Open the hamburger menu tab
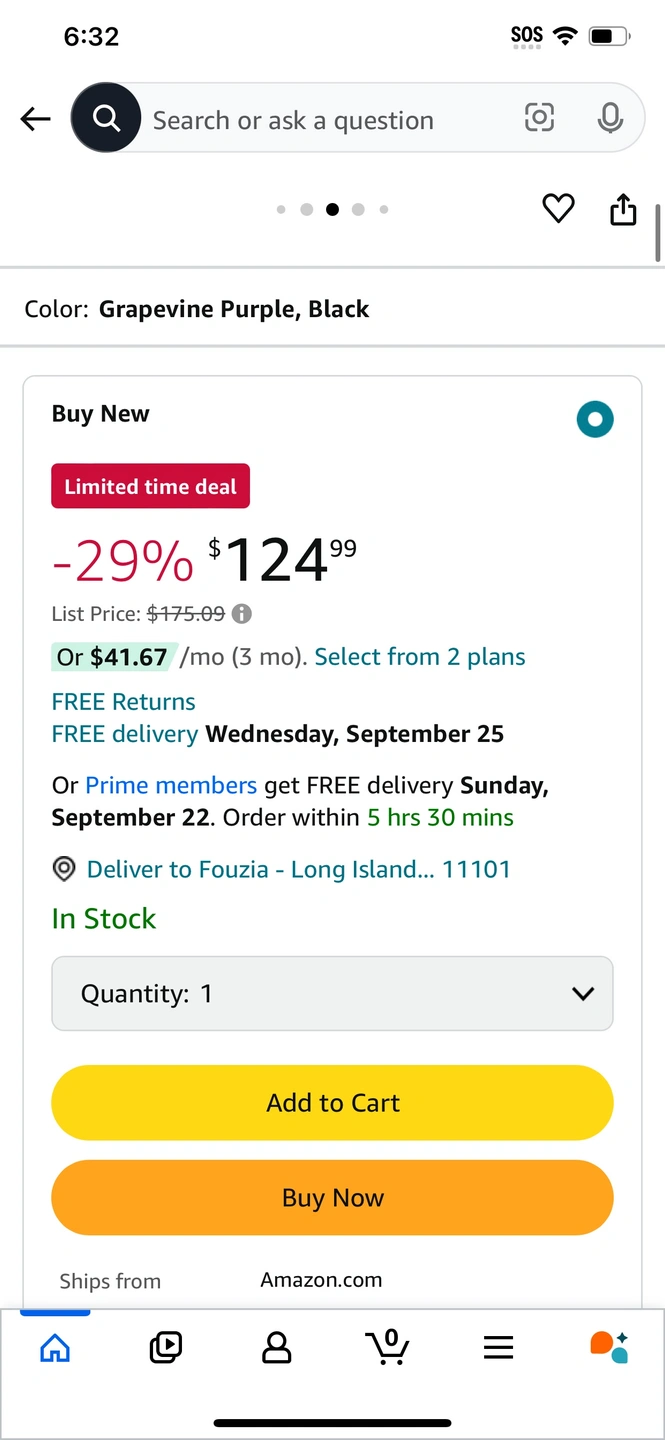Viewport: 665px width, 1440px height. click(498, 1348)
